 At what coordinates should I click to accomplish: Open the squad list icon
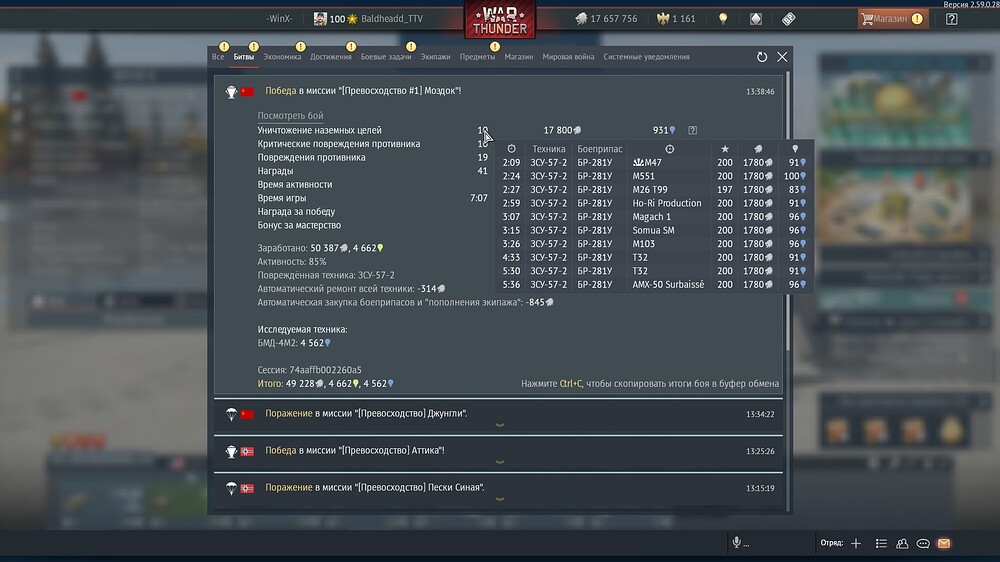[x=881, y=544]
